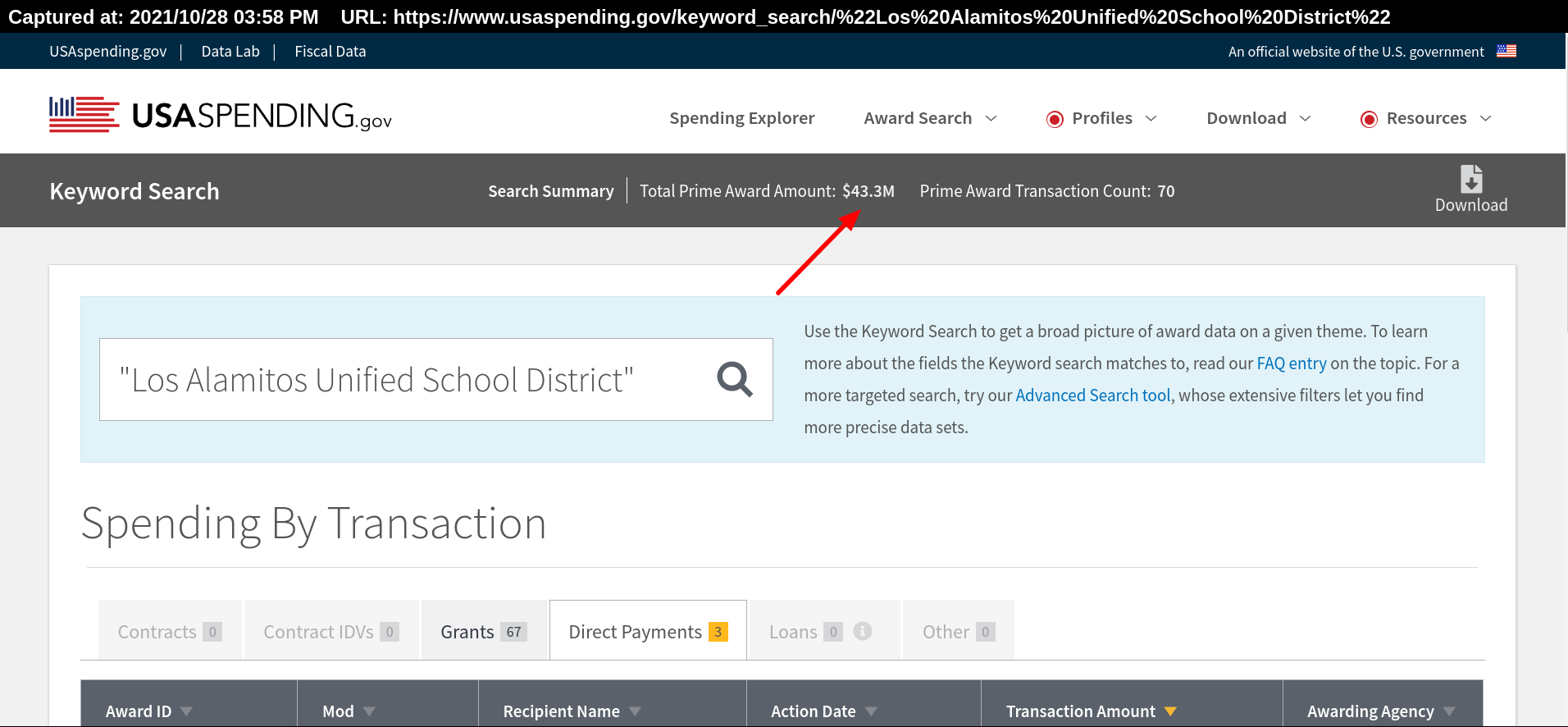Image resolution: width=1568 pixels, height=727 pixels.
Task: Switch to the Loans tab
Action: pyautogui.click(x=824, y=630)
